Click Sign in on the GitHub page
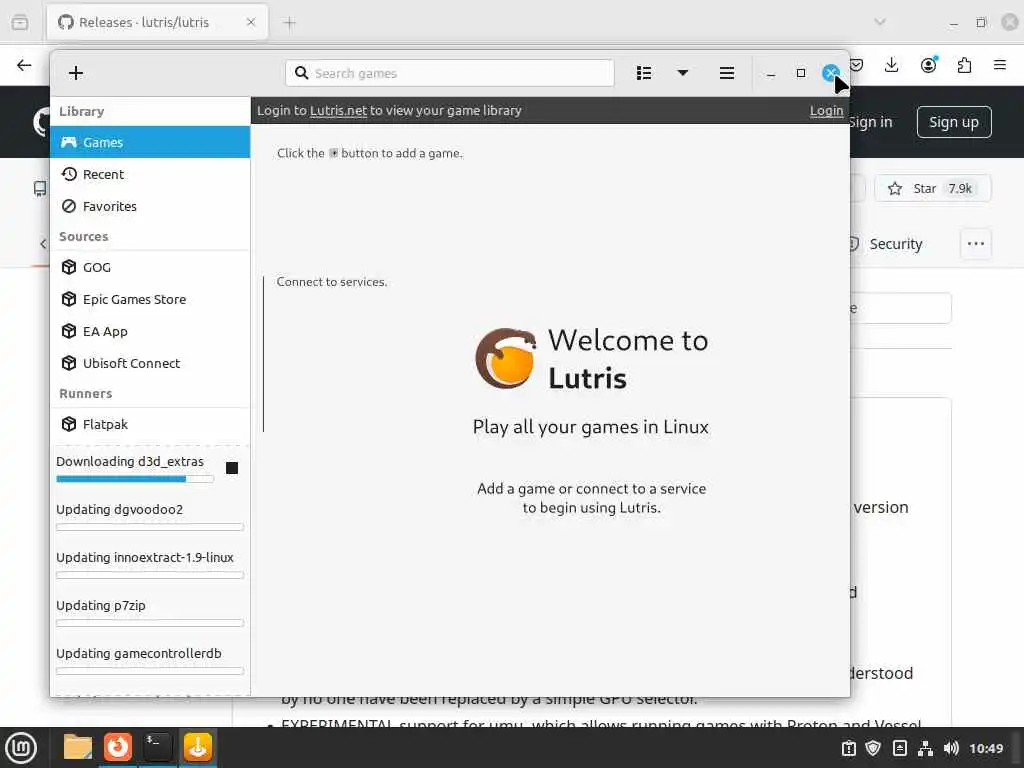The height and width of the screenshot is (768, 1024). point(871,122)
